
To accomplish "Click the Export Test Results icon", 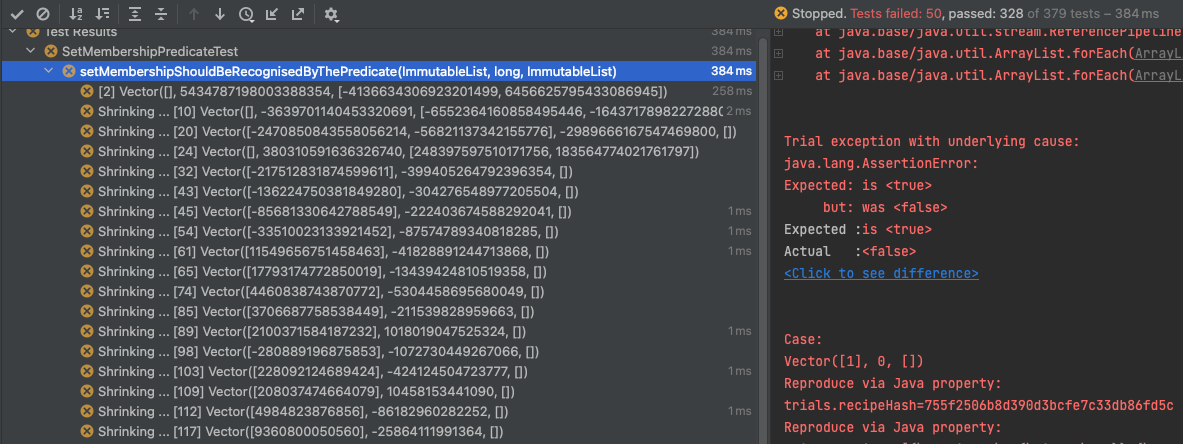I will 297,14.
